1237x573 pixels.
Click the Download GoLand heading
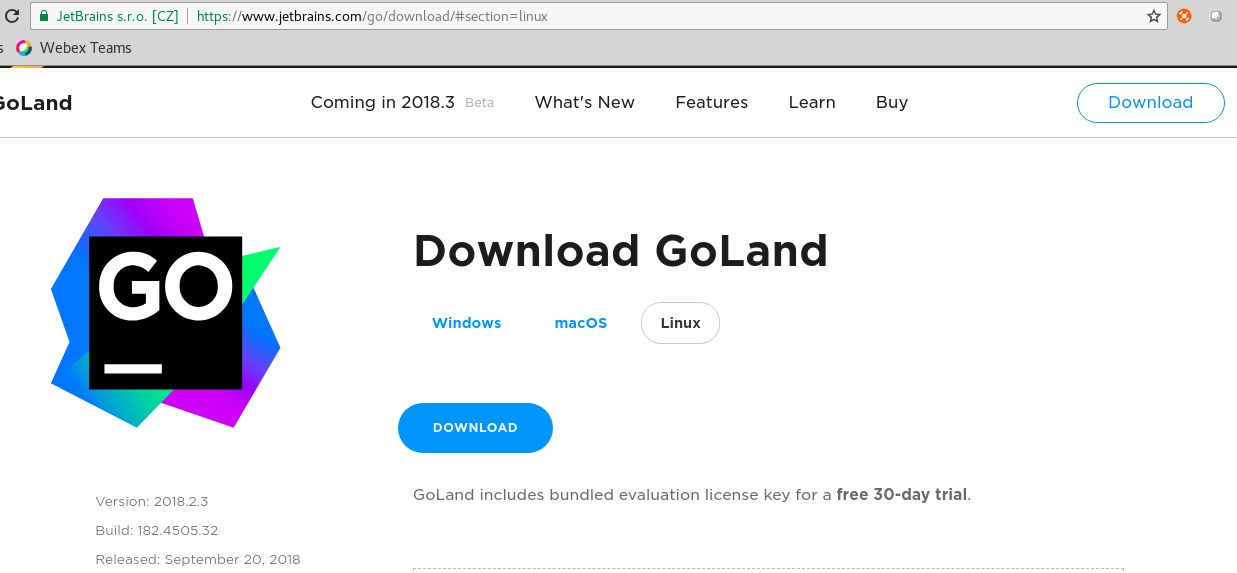pos(621,251)
